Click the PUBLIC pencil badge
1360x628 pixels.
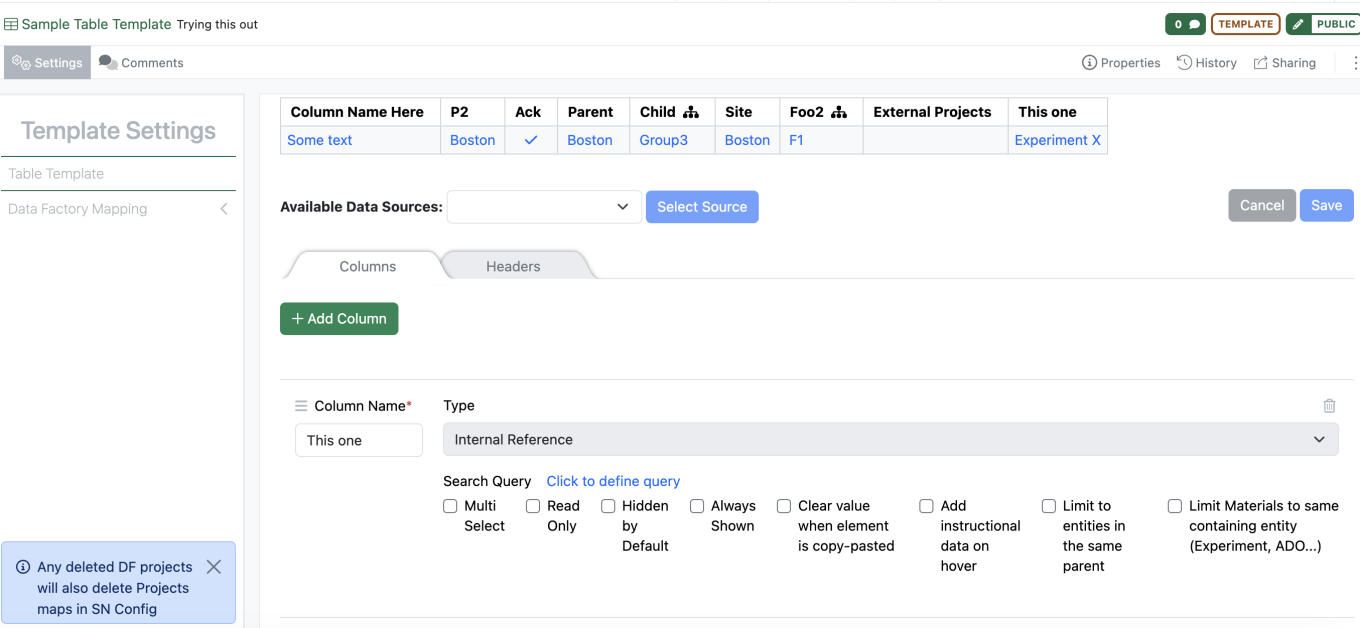[1324, 24]
